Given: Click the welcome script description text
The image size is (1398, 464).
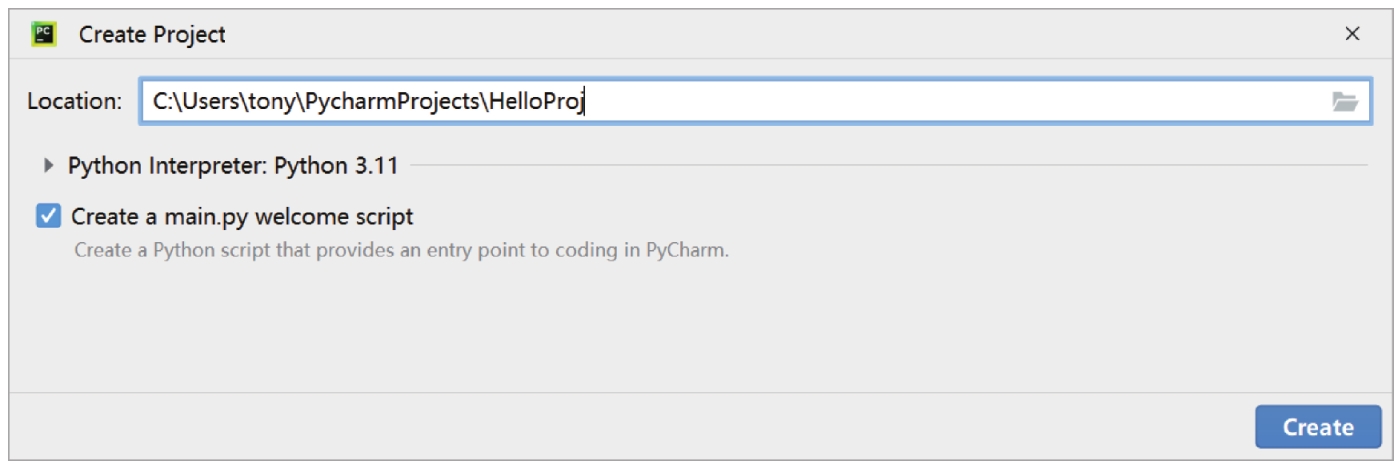Looking at the screenshot, I should 401,250.
